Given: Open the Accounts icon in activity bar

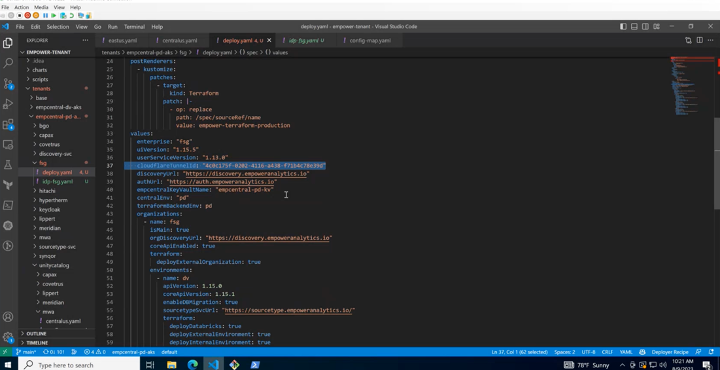Looking at the screenshot, I should (x=8, y=317).
